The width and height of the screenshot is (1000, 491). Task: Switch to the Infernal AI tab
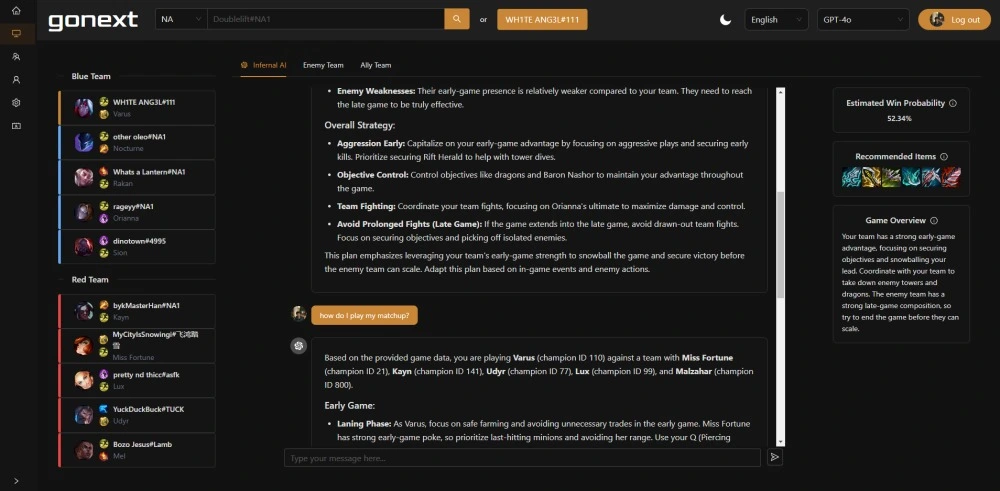[263, 65]
